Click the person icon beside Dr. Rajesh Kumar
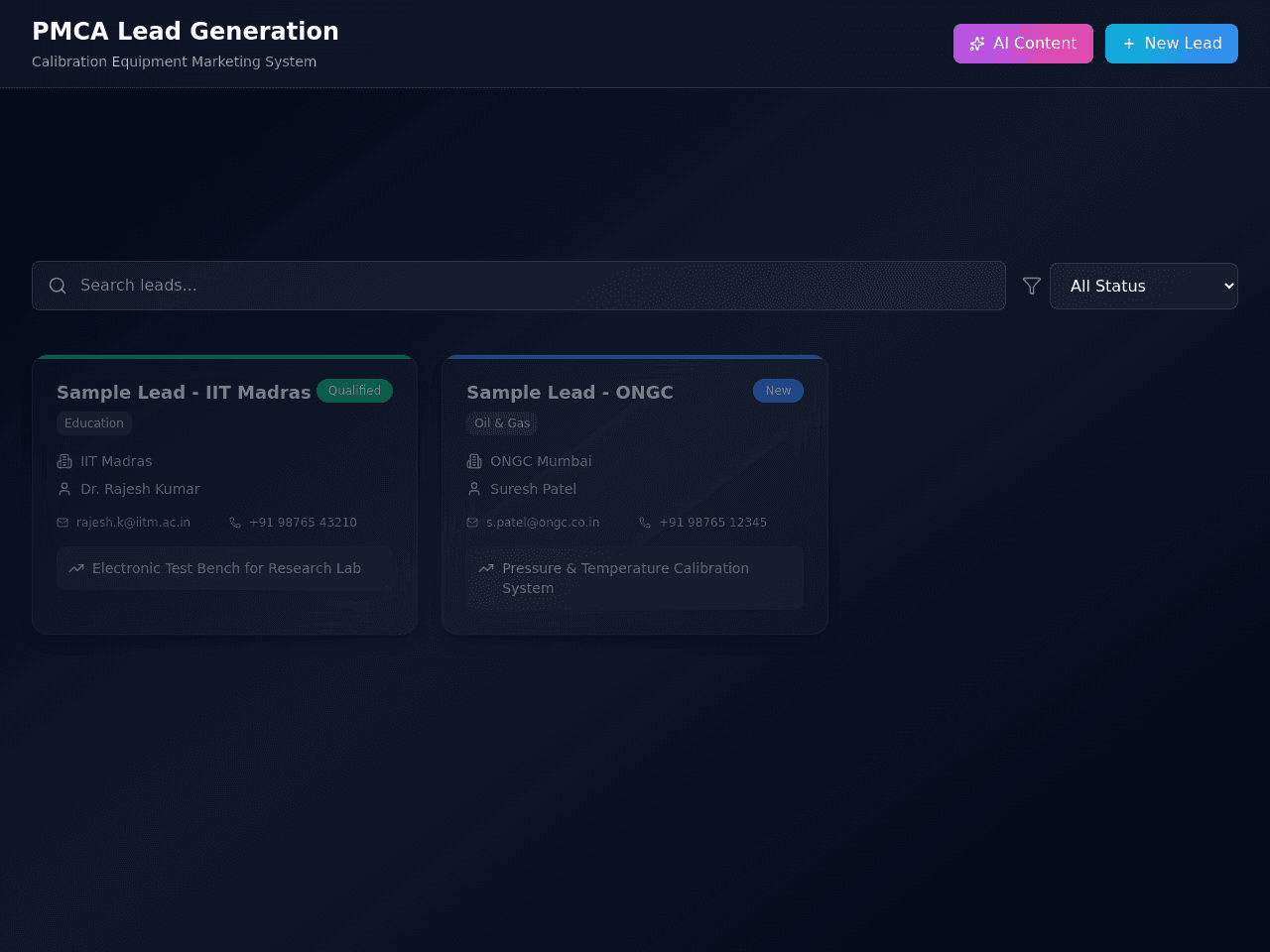The image size is (1270, 952). pos(64,489)
